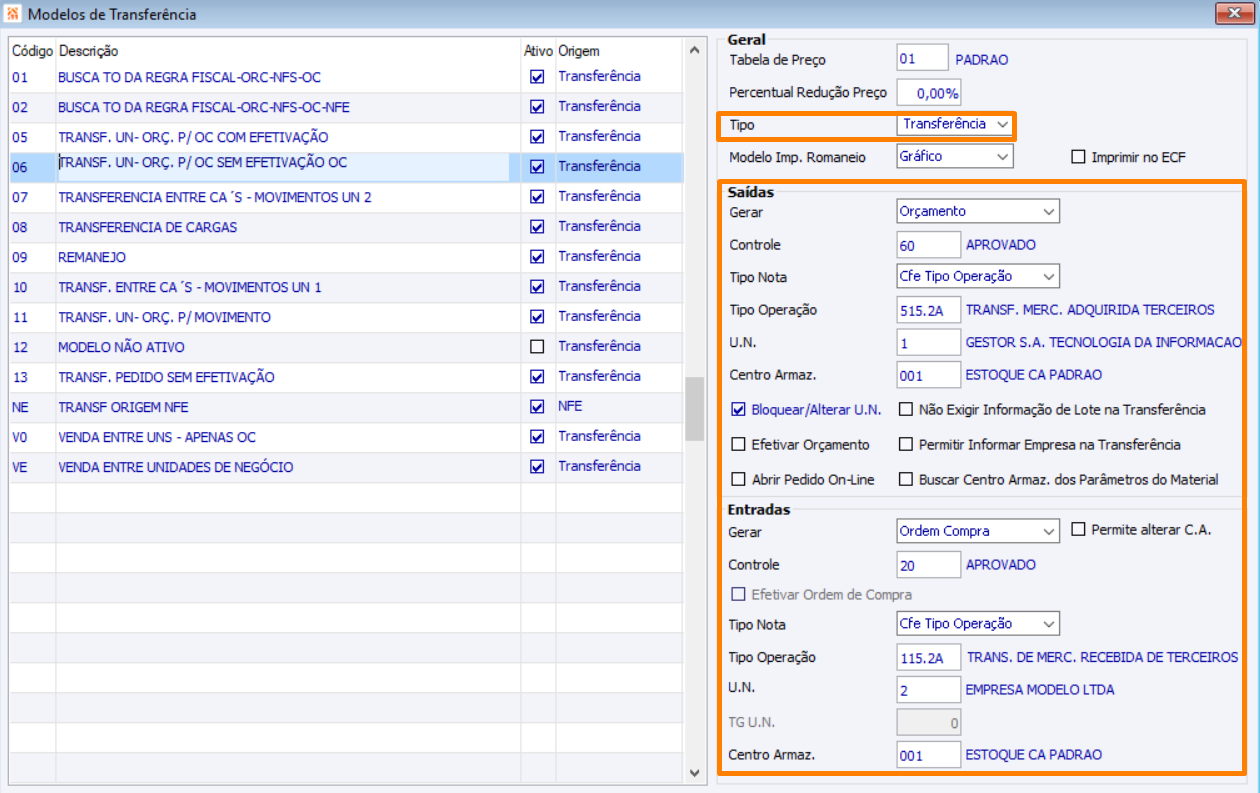Select row VENDA ENTRE UNS - APENAS OC
This screenshot has height=793, width=1260.
[x=346, y=437]
